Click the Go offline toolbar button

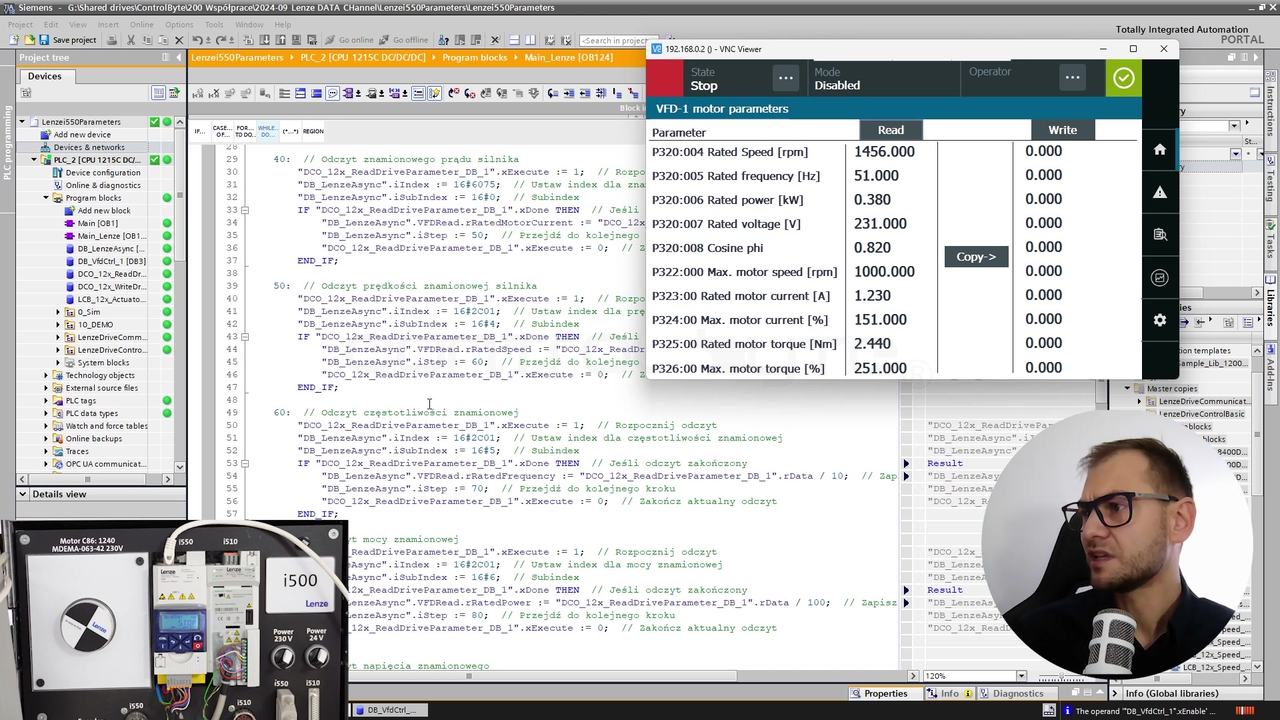click(x=404, y=40)
